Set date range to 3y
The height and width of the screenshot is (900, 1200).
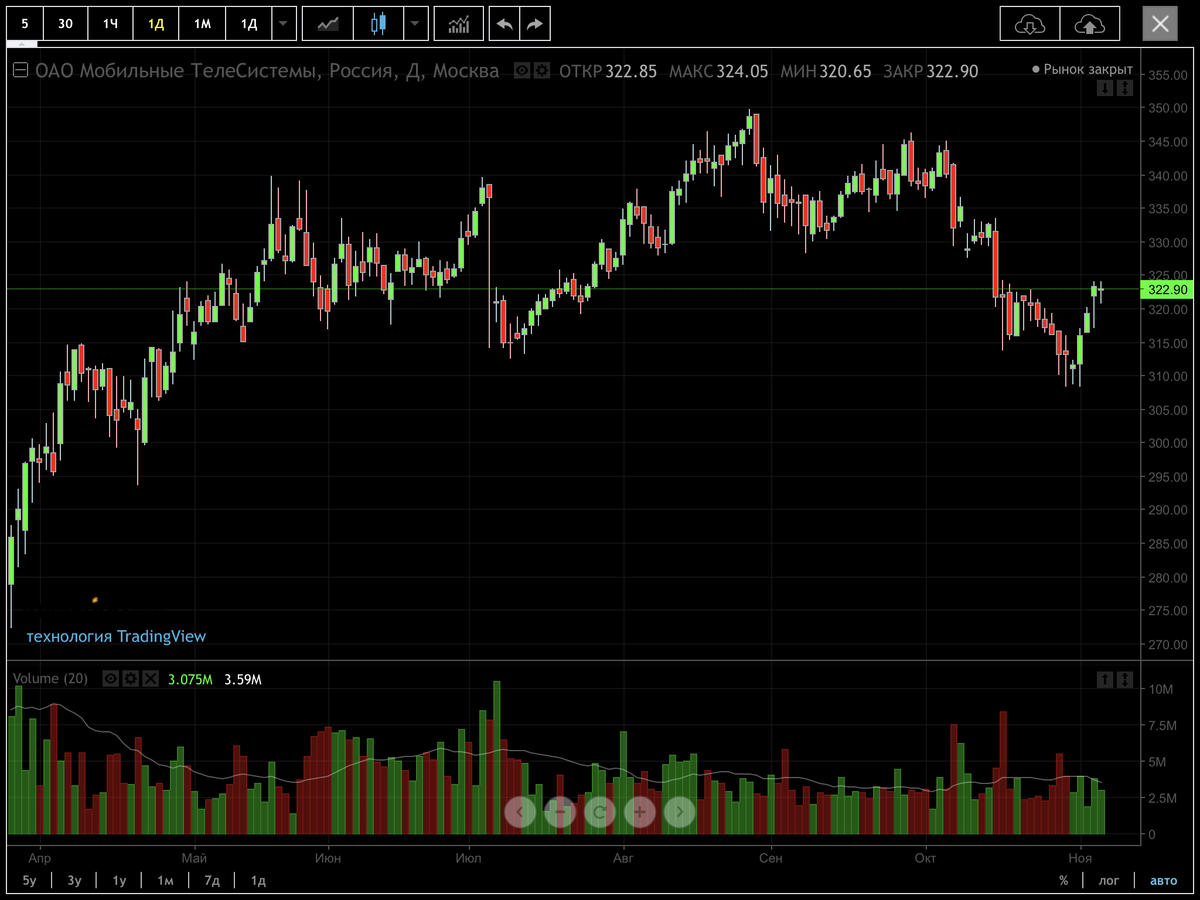click(74, 880)
